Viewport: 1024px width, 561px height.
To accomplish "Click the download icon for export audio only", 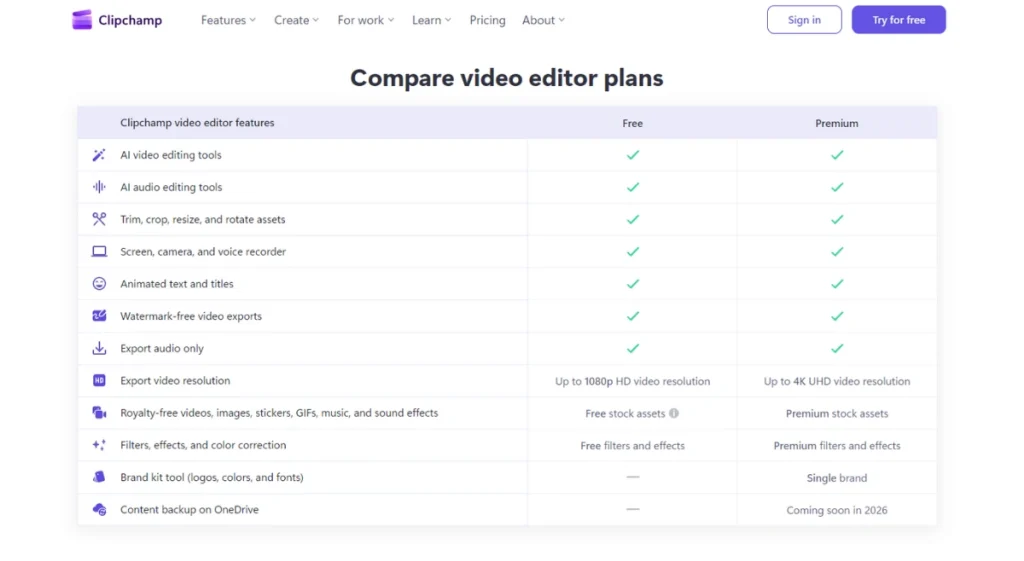I will 99,348.
